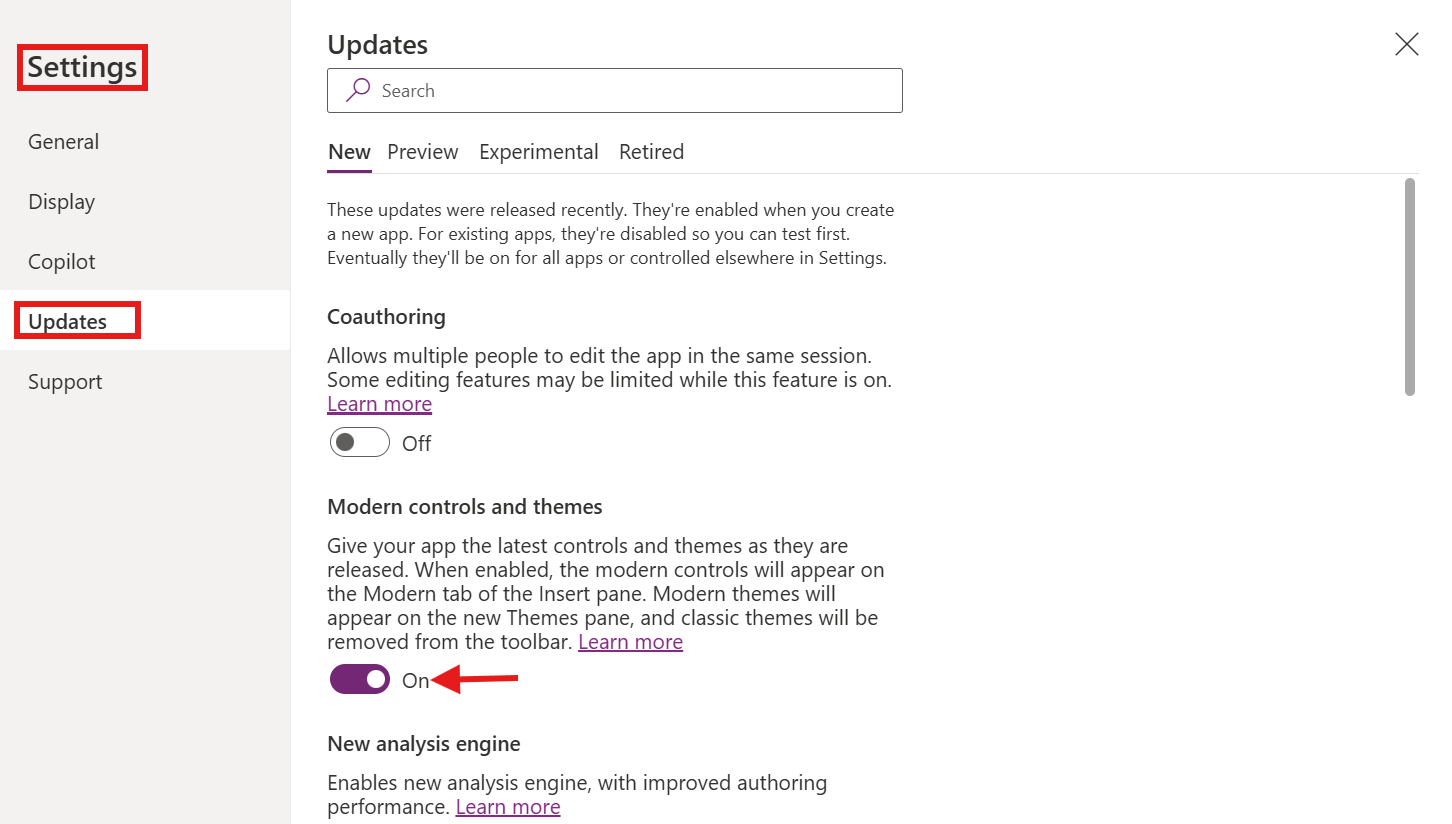Screen dimensions: 1452x824
Task: Select the New tab
Action: point(349,152)
